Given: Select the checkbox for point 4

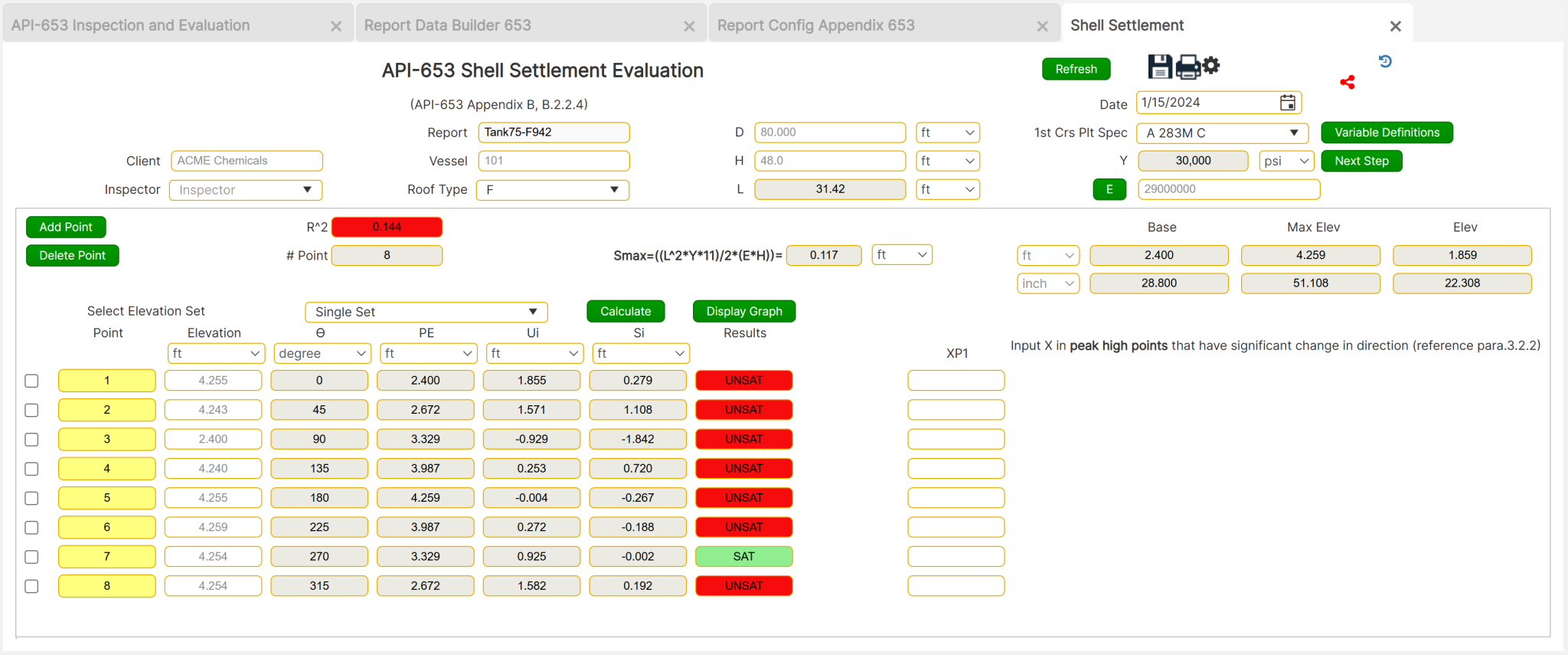Looking at the screenshot, I should coord(31,469).
